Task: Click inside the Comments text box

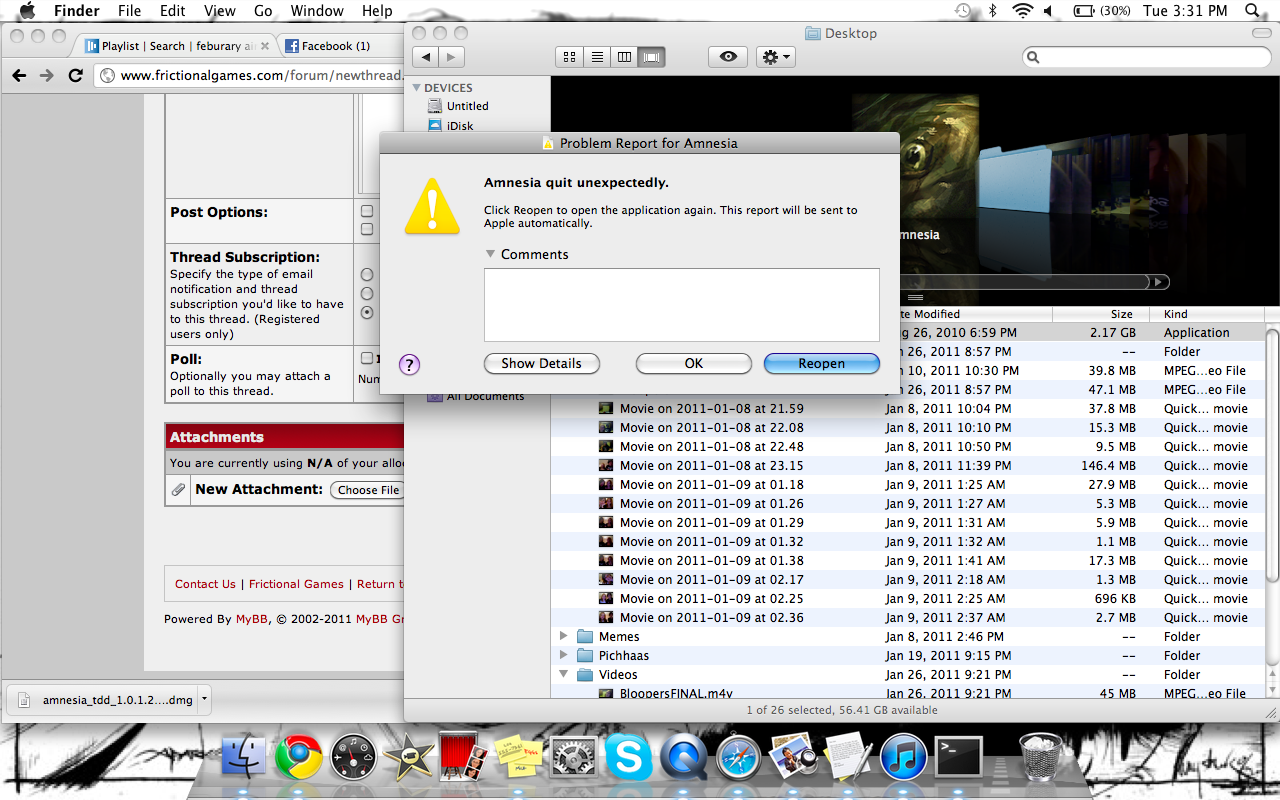Action: (x=682, y=305)
